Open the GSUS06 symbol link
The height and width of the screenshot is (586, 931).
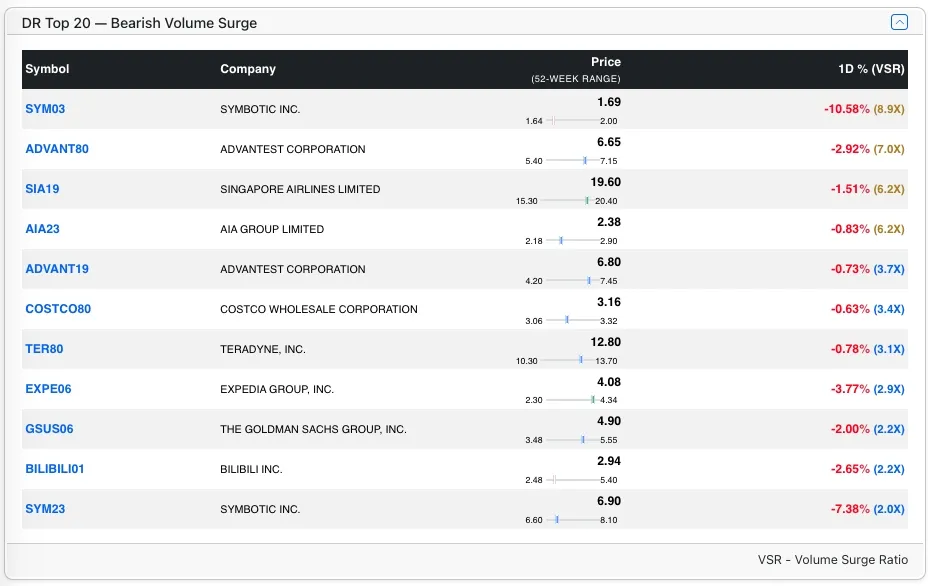pyautogui.click(x=49, y=429)
